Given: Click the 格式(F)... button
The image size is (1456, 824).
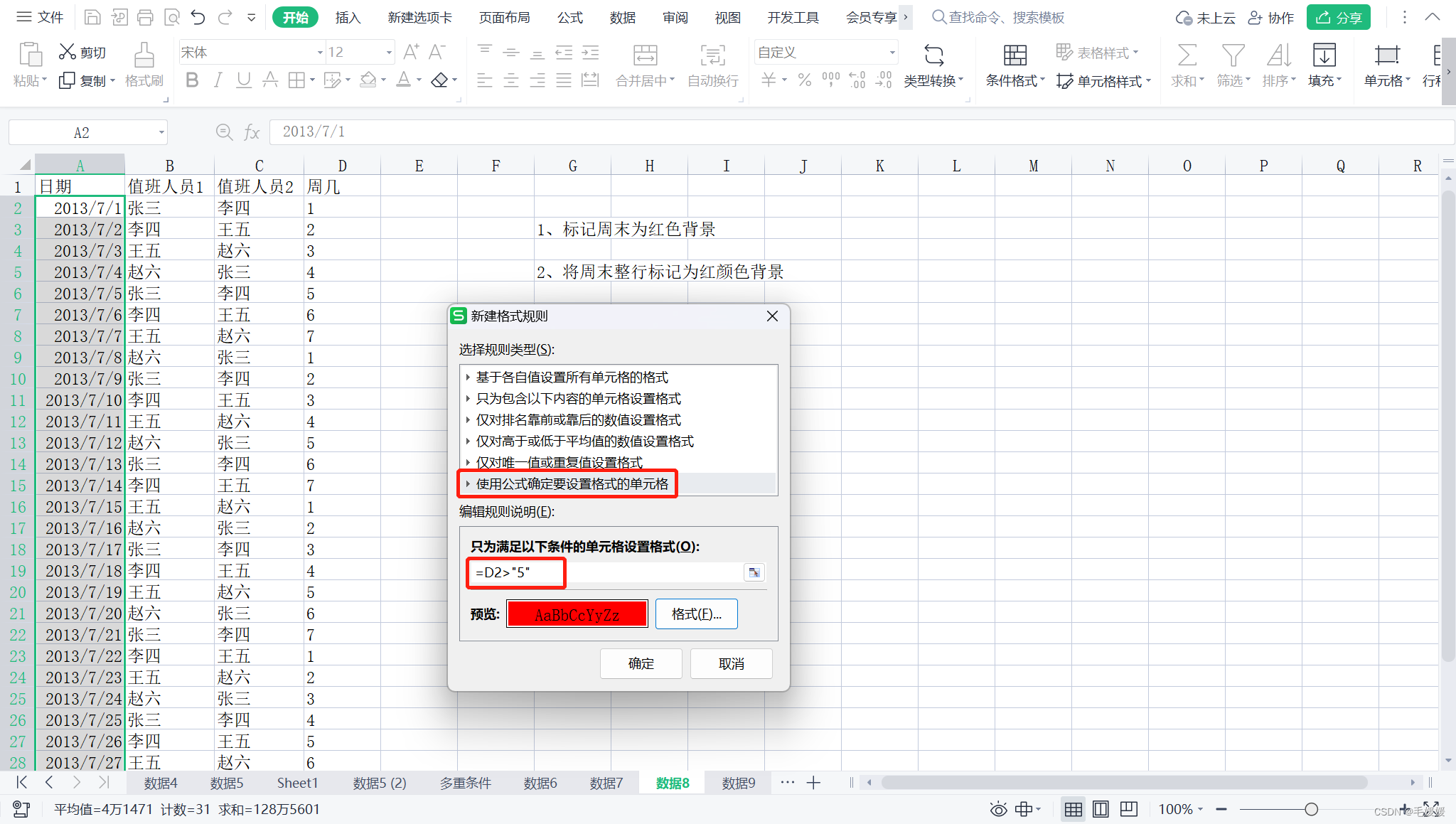Looking at the screenshot, I should [696, 614].
